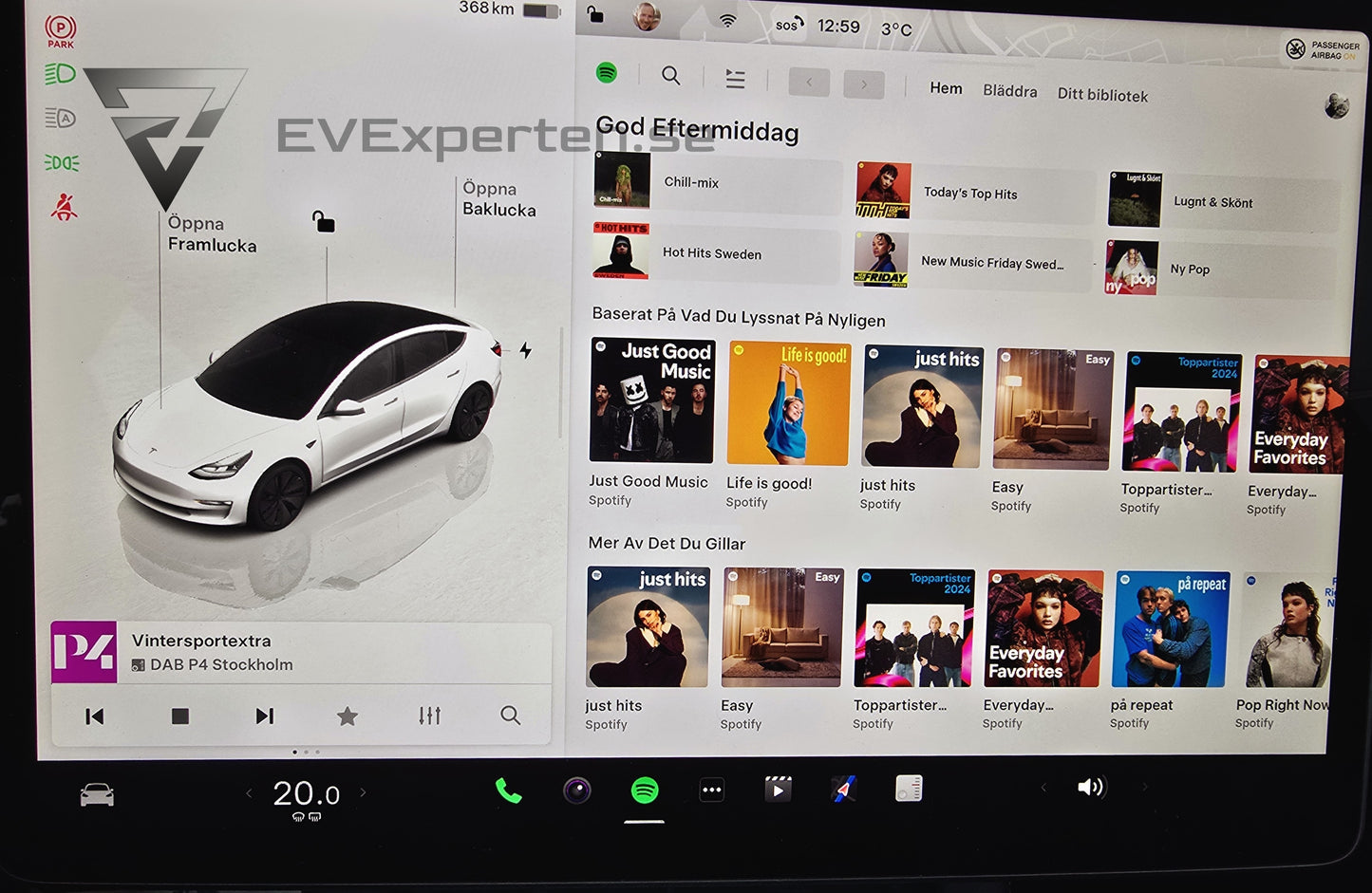Screen dimensions: 1372x893
Task: Open the Theater video app icon
Action: coord(778,790)
